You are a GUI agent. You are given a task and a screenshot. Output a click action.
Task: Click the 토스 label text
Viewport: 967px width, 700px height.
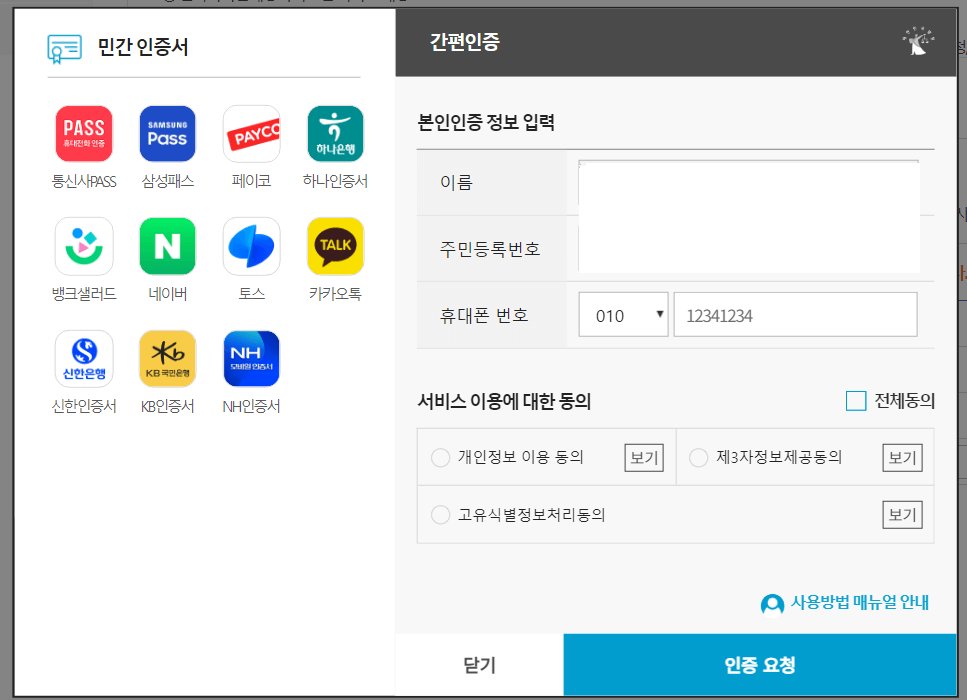point(252,294)
